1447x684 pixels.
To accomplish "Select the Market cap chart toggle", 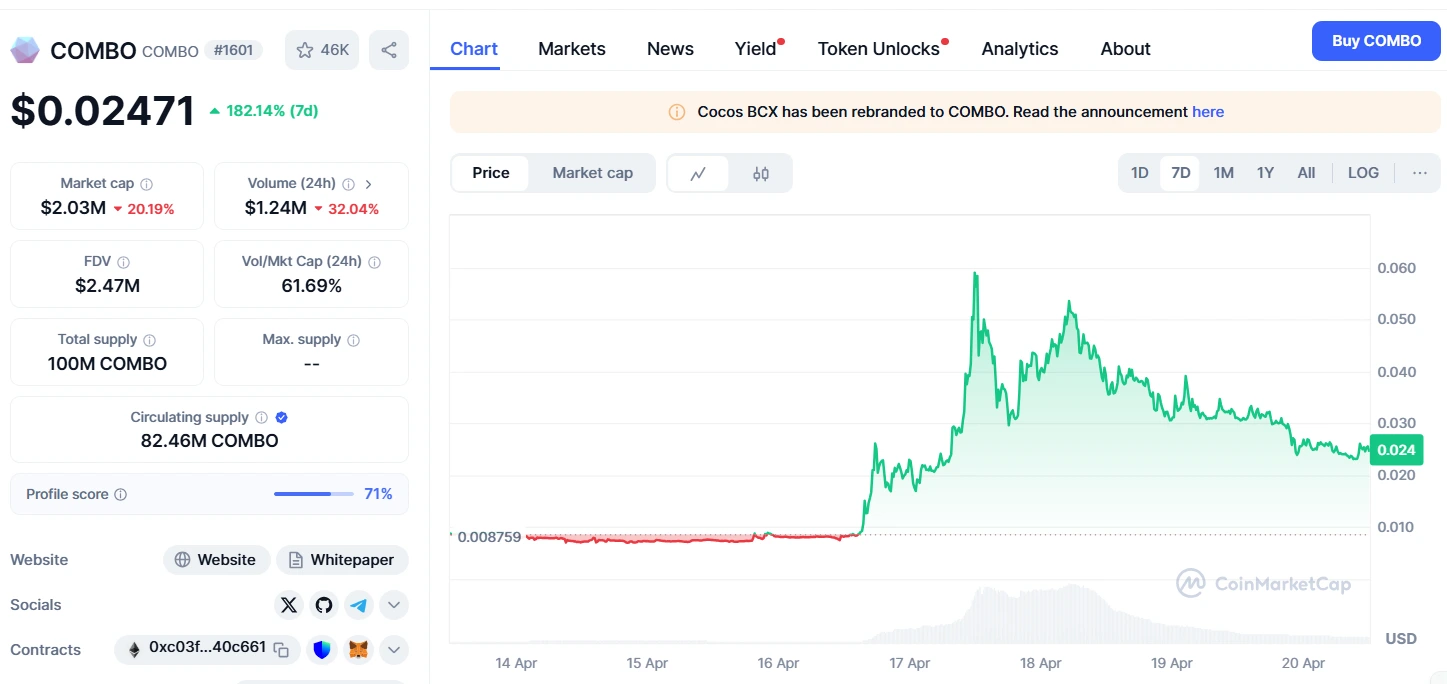I will [593, 173].
